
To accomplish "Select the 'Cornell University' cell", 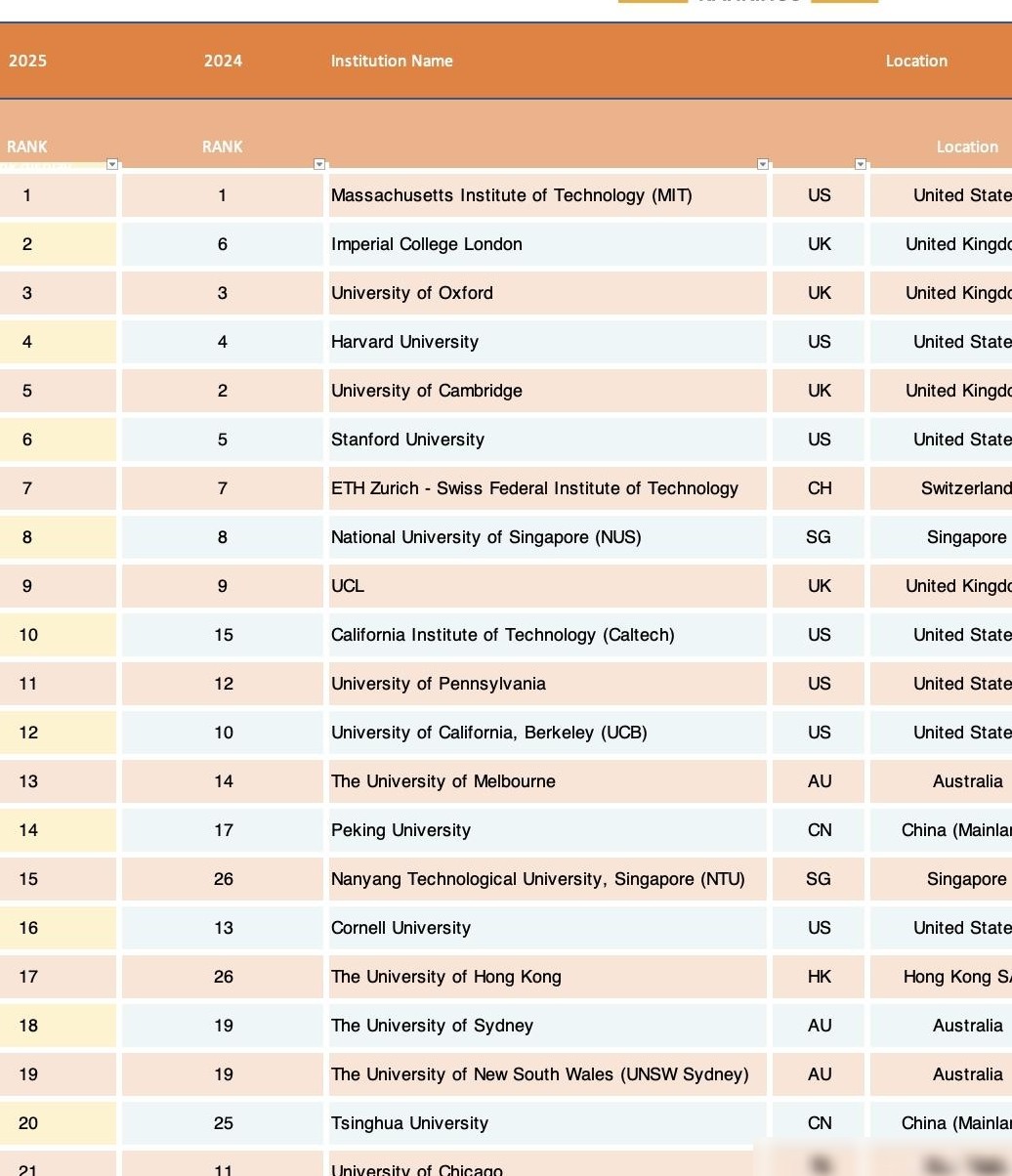I will 548,928.
